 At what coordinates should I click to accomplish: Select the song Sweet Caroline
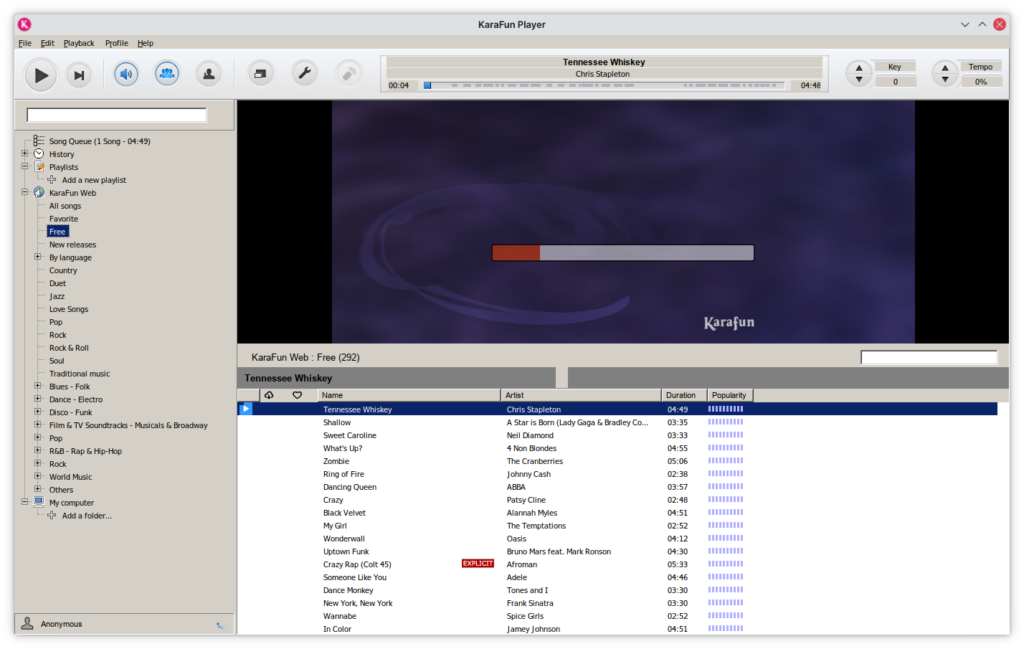tap(349, 435)
